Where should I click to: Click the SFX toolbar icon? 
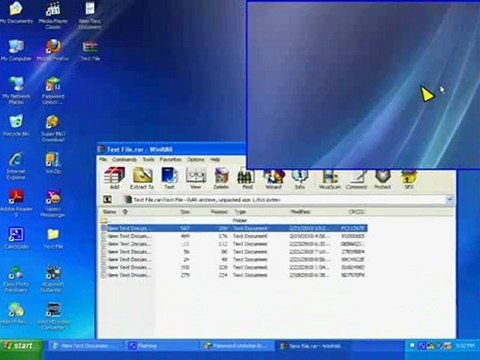point(409,180)
